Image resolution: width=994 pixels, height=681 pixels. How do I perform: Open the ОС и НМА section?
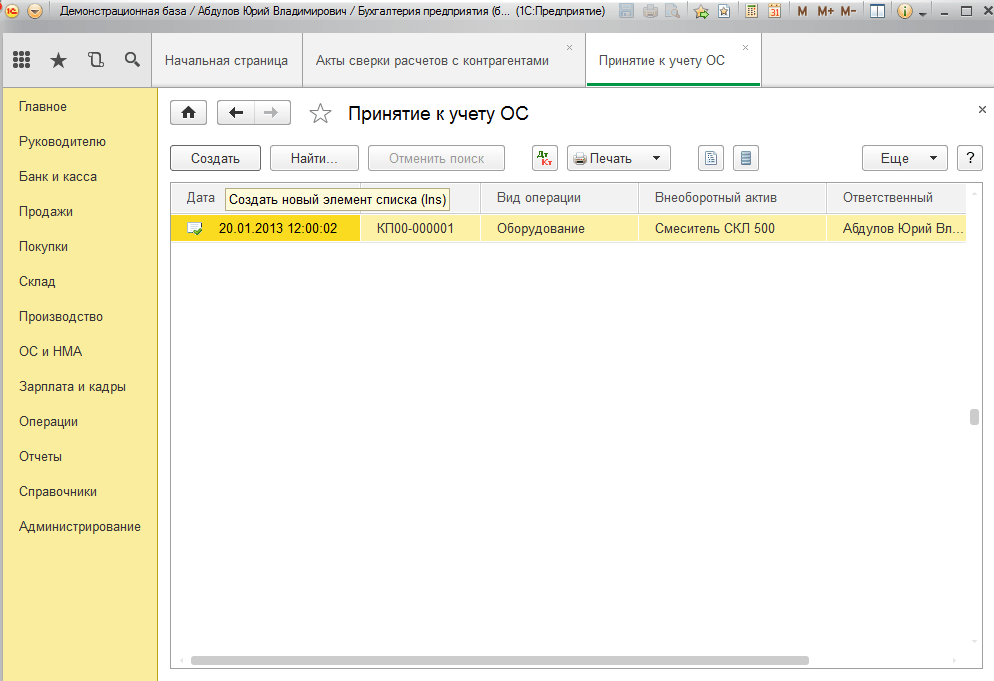[x=50, y=352]
